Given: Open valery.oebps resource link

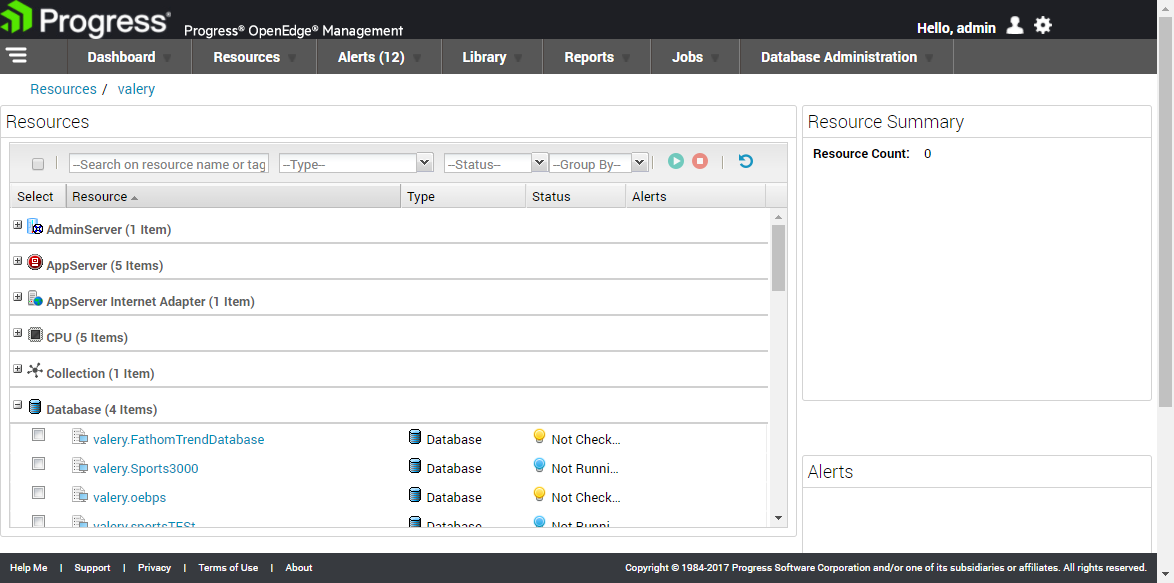Looking at the screenshot, I should (x=130, y=497).
